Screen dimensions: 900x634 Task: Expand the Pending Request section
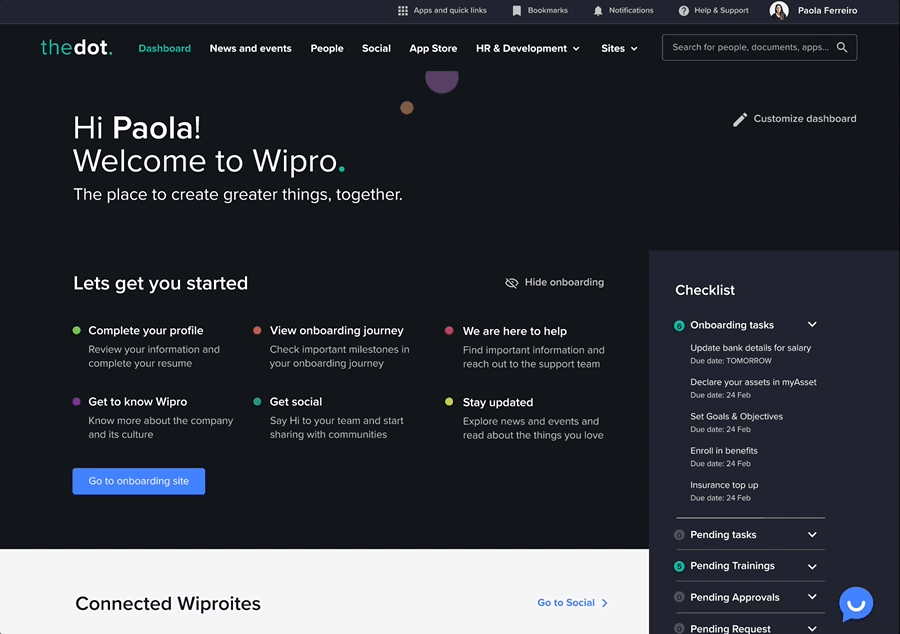[x=812, y=629]
